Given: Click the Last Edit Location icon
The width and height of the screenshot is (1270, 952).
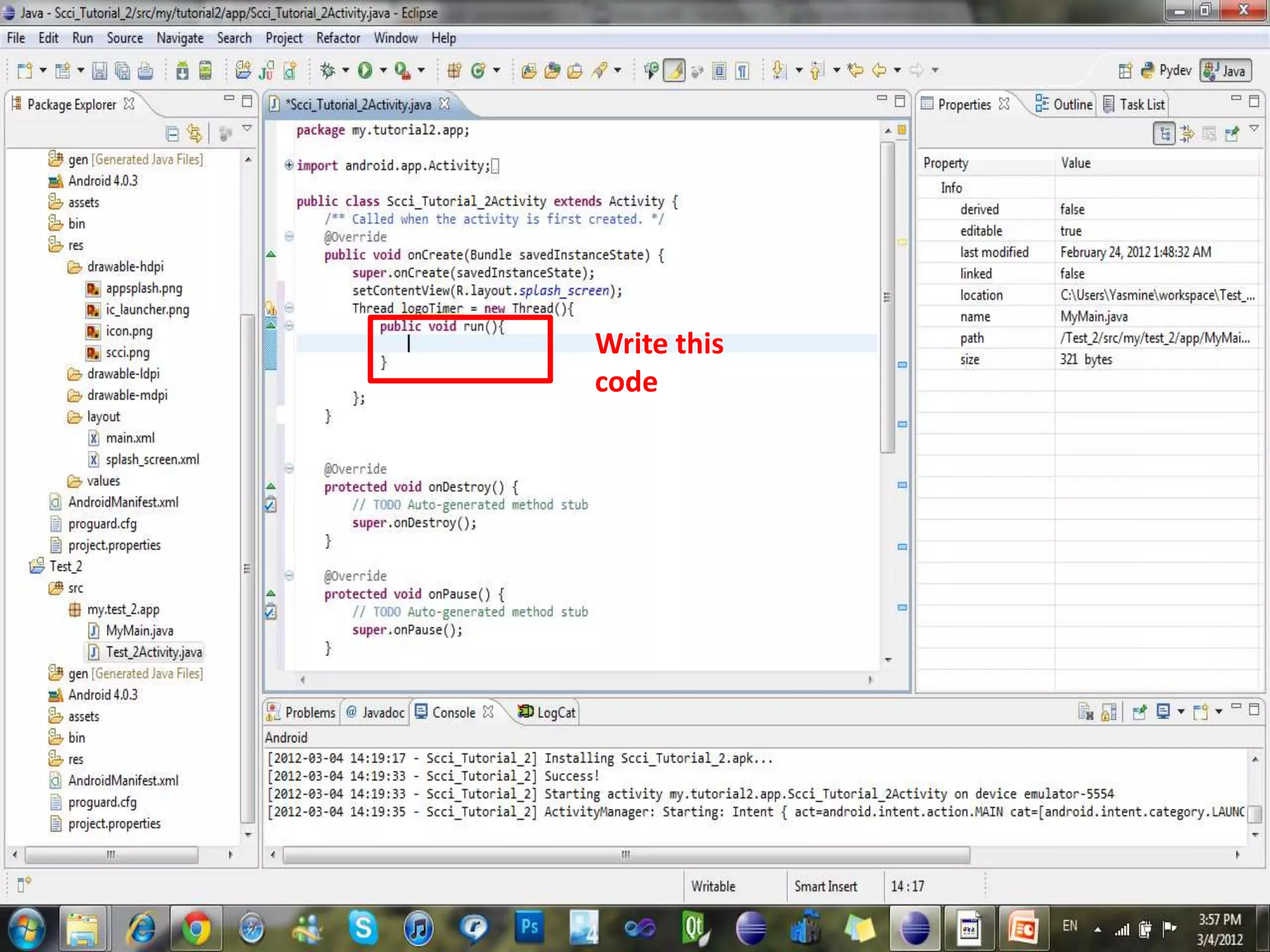Looking at the screenshot, I should pyautogui.click(x=856, y=71).
